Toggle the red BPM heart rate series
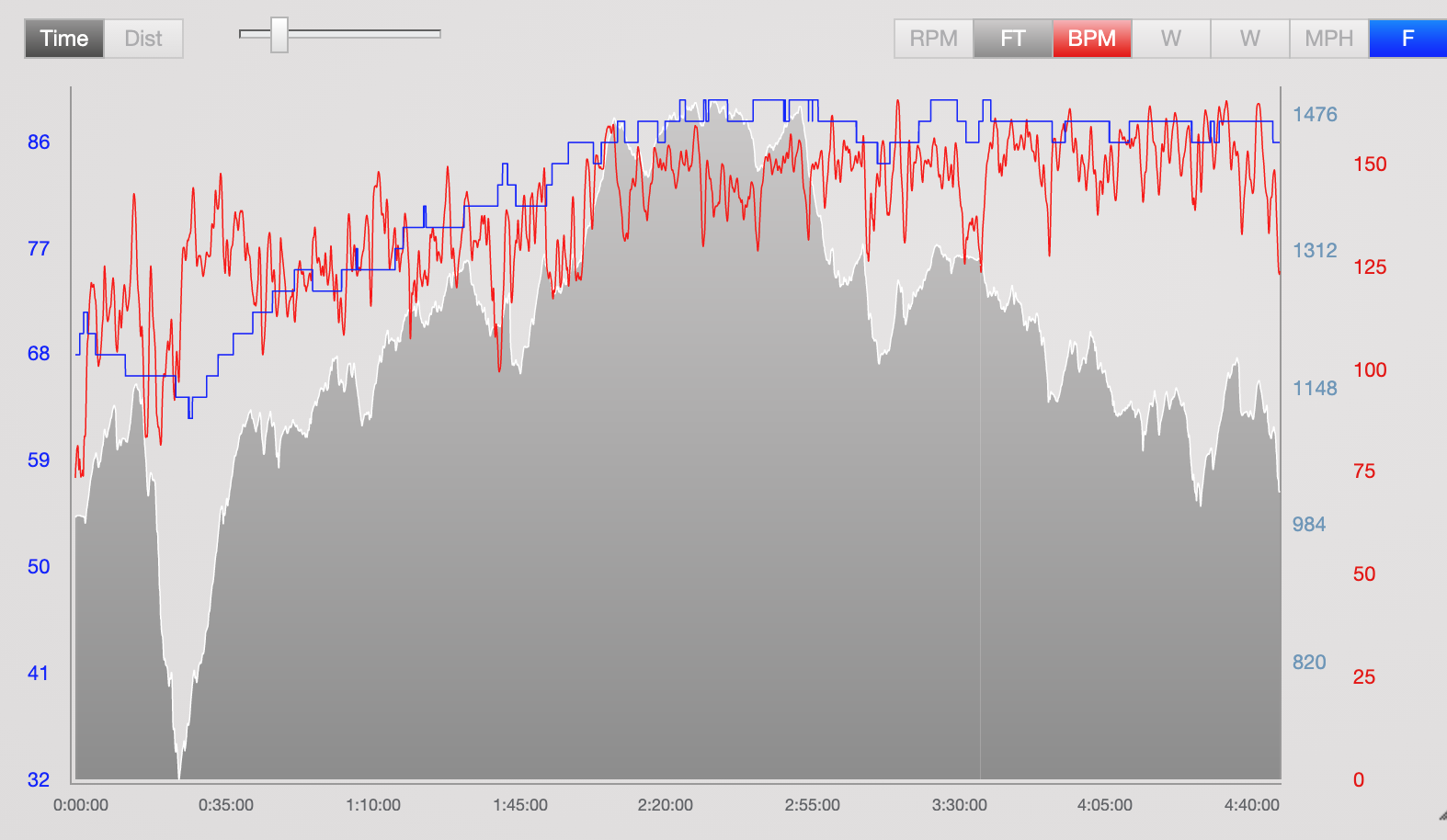Screen dimensions: 1447x840 [1092, 39]
